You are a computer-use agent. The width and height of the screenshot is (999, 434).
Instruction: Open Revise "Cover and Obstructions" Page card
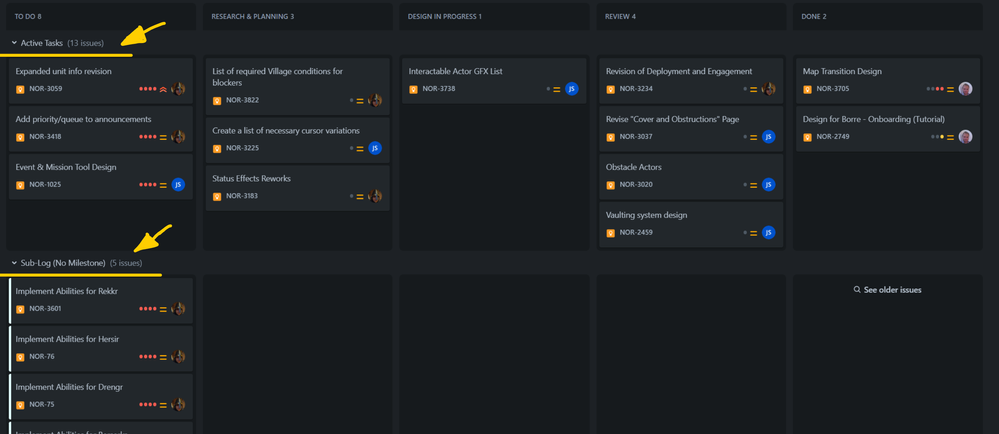(x=691, y=129)
